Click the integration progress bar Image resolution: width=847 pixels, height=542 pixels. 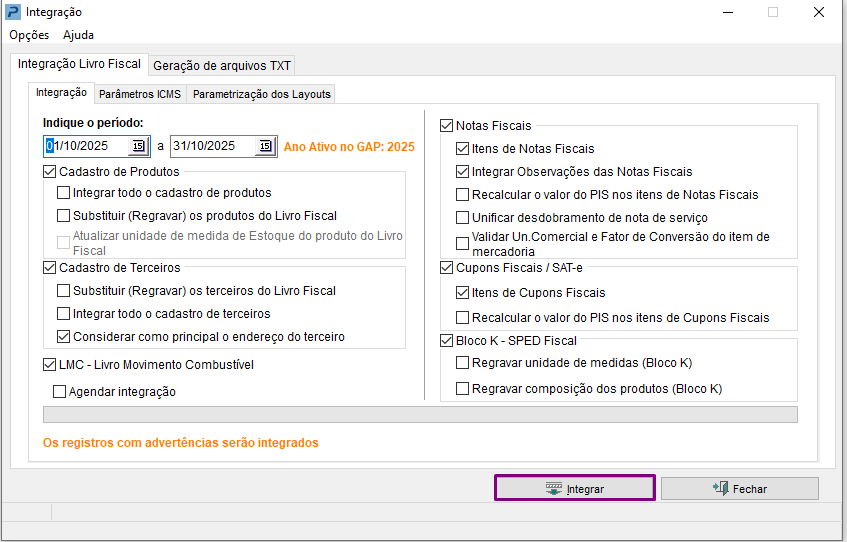pos(420,414)
